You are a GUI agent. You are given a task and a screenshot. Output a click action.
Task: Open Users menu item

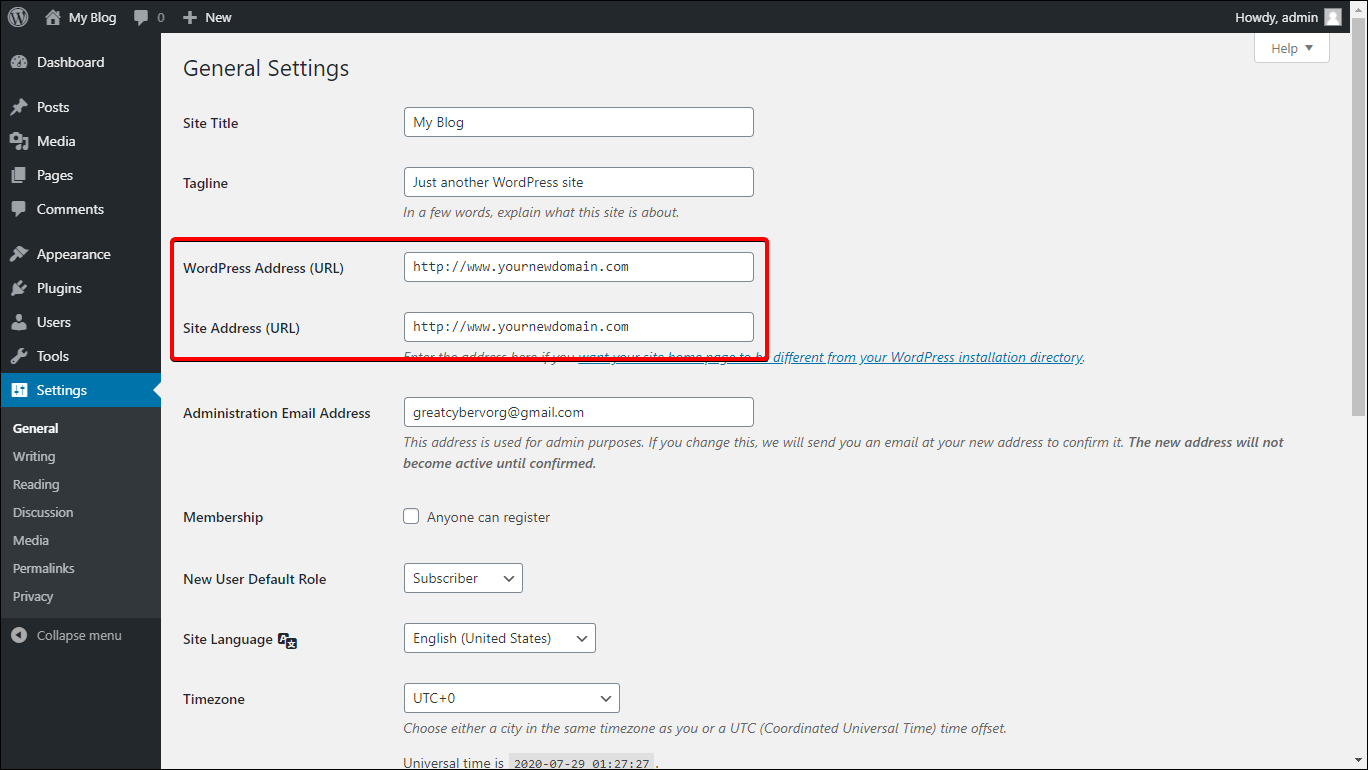point(54,322)
